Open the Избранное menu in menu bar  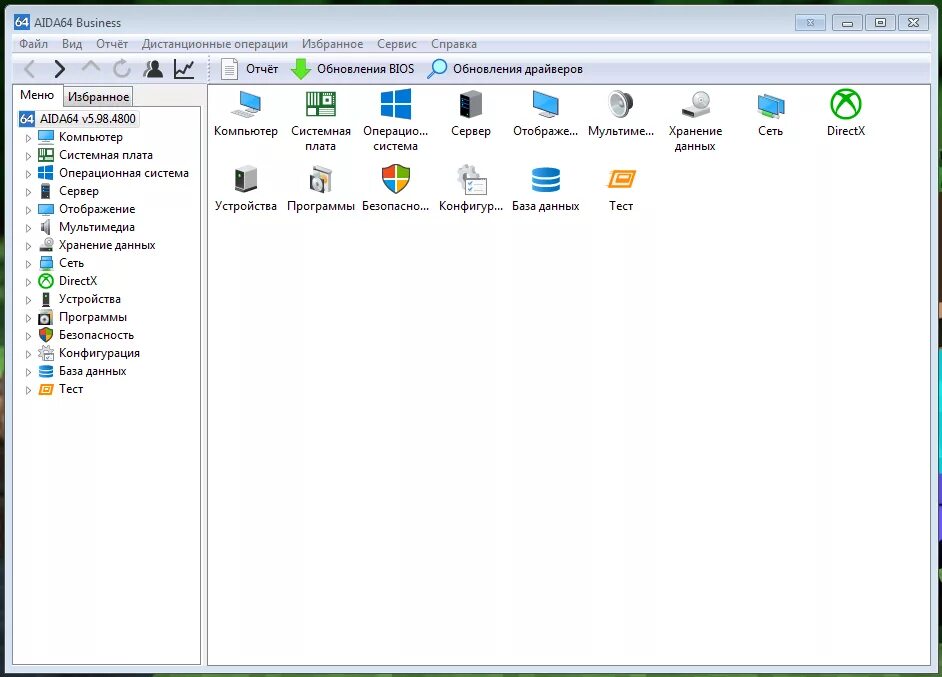click(x=332, y=44)
